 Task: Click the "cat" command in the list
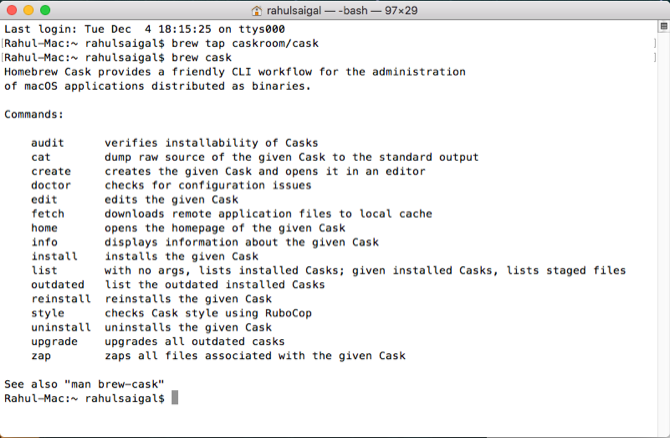point(41,157)
